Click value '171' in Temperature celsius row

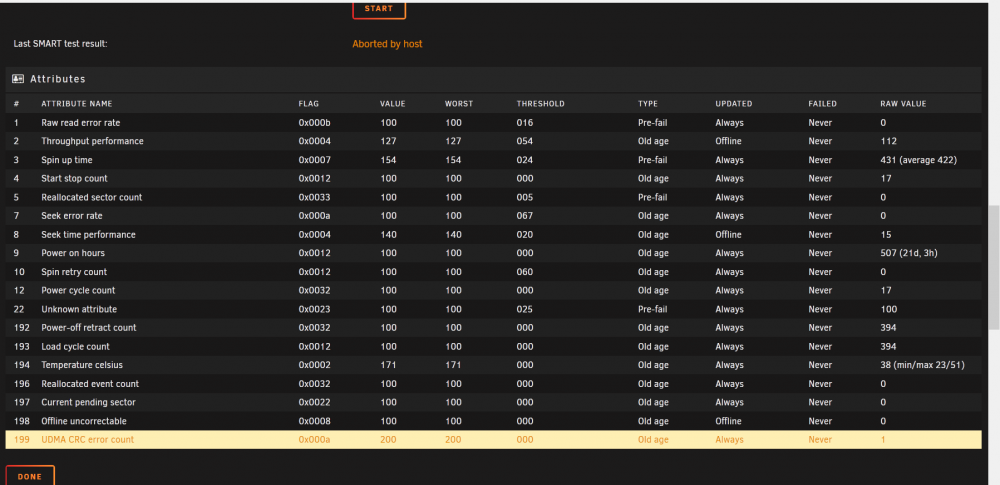click(388, 365)
